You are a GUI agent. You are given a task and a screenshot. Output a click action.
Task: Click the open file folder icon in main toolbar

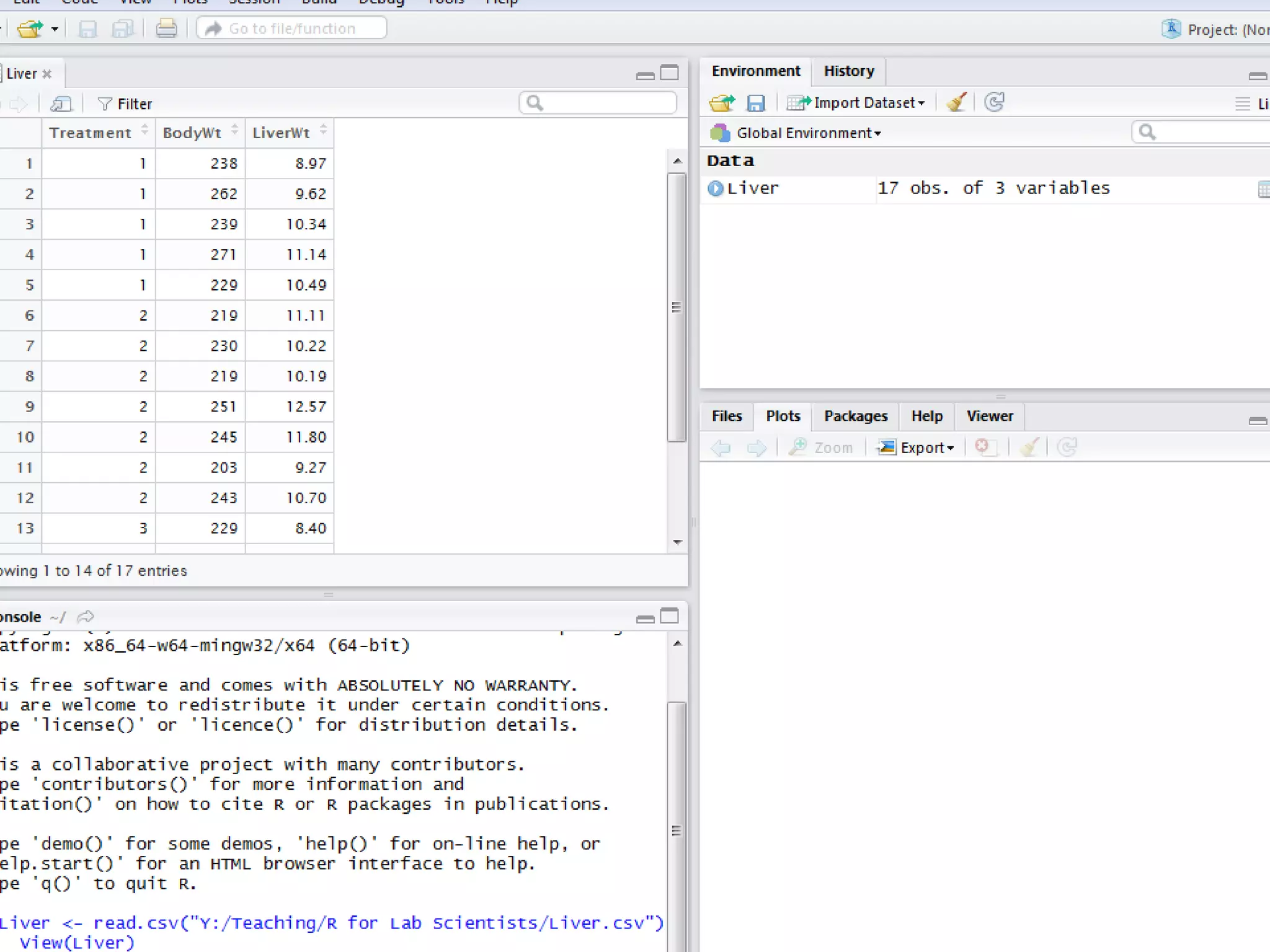coord(30,29)
